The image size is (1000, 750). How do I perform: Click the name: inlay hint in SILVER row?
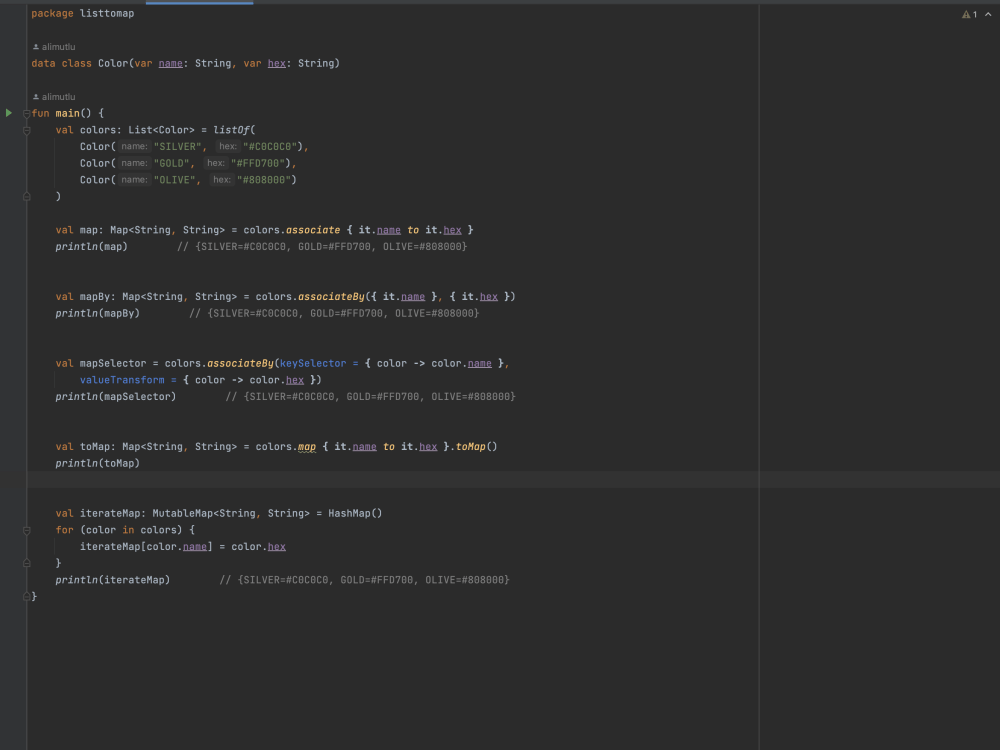(x=134, y=147)
